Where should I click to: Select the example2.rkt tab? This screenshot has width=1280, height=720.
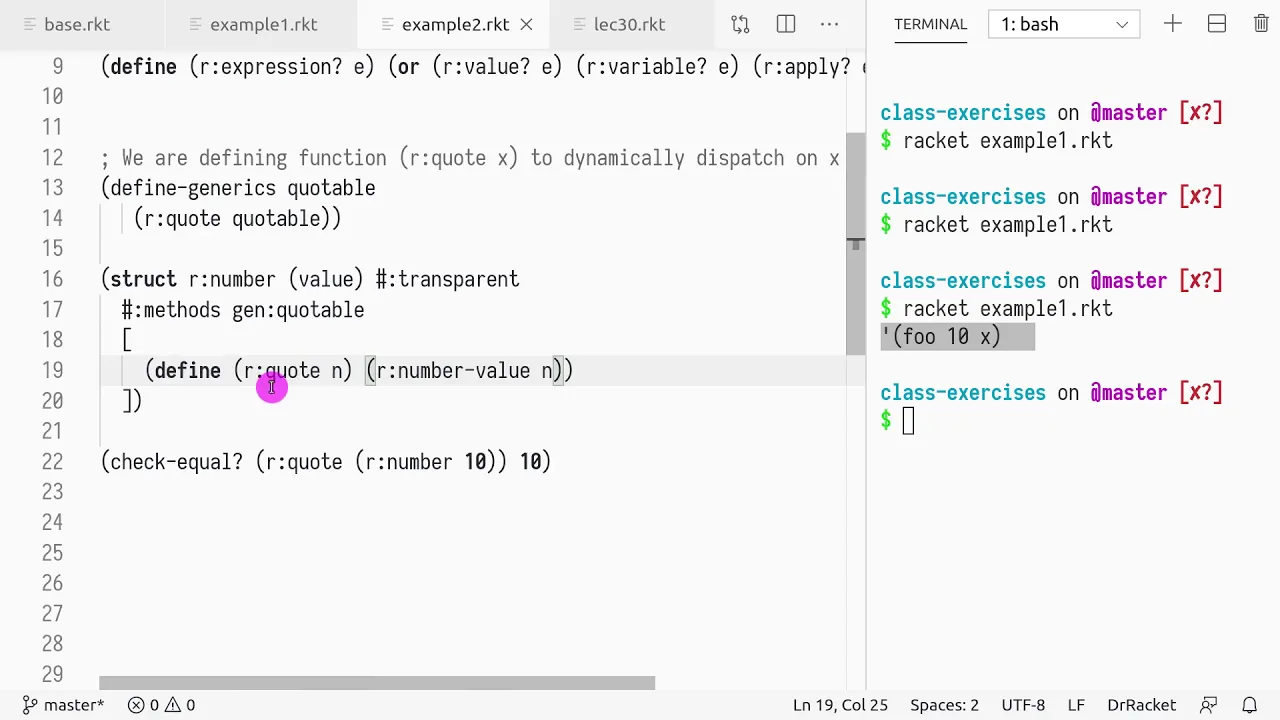click(455, 24)
